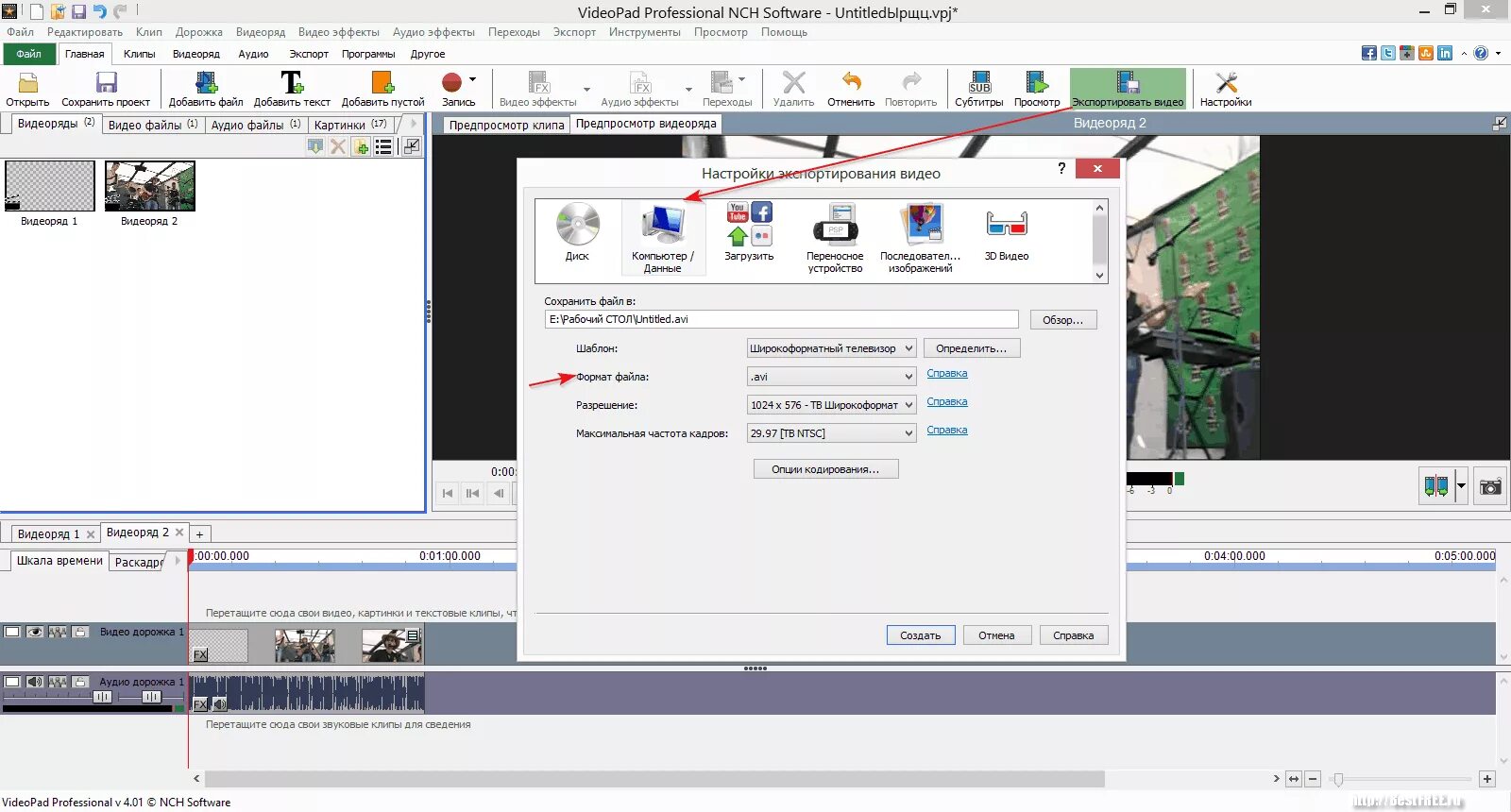This screenshot has width=1511, height=812.
Task: Toggle select box of Аудио дорожка 1
Action: pyautogui.click(x=12, y=682)
